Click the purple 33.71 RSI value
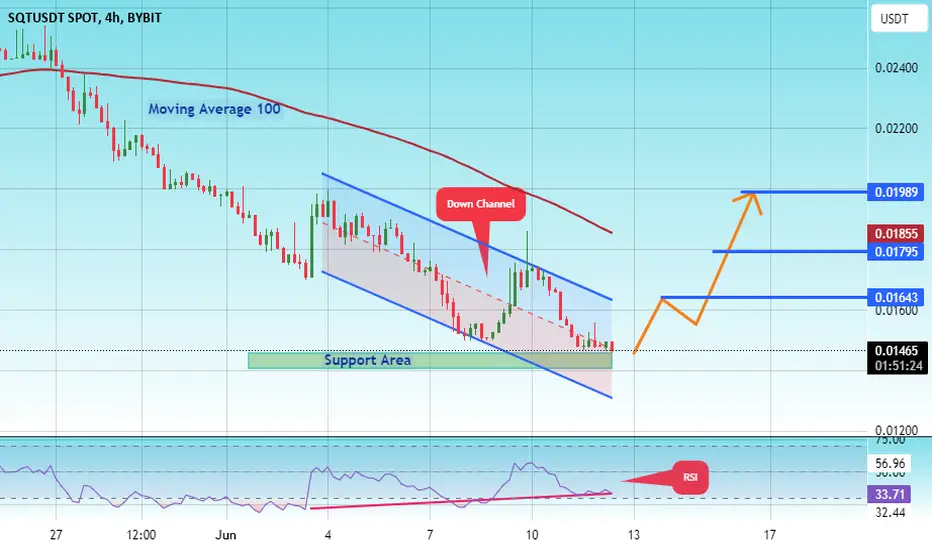932x550 pixels. [x=890, y=494]
